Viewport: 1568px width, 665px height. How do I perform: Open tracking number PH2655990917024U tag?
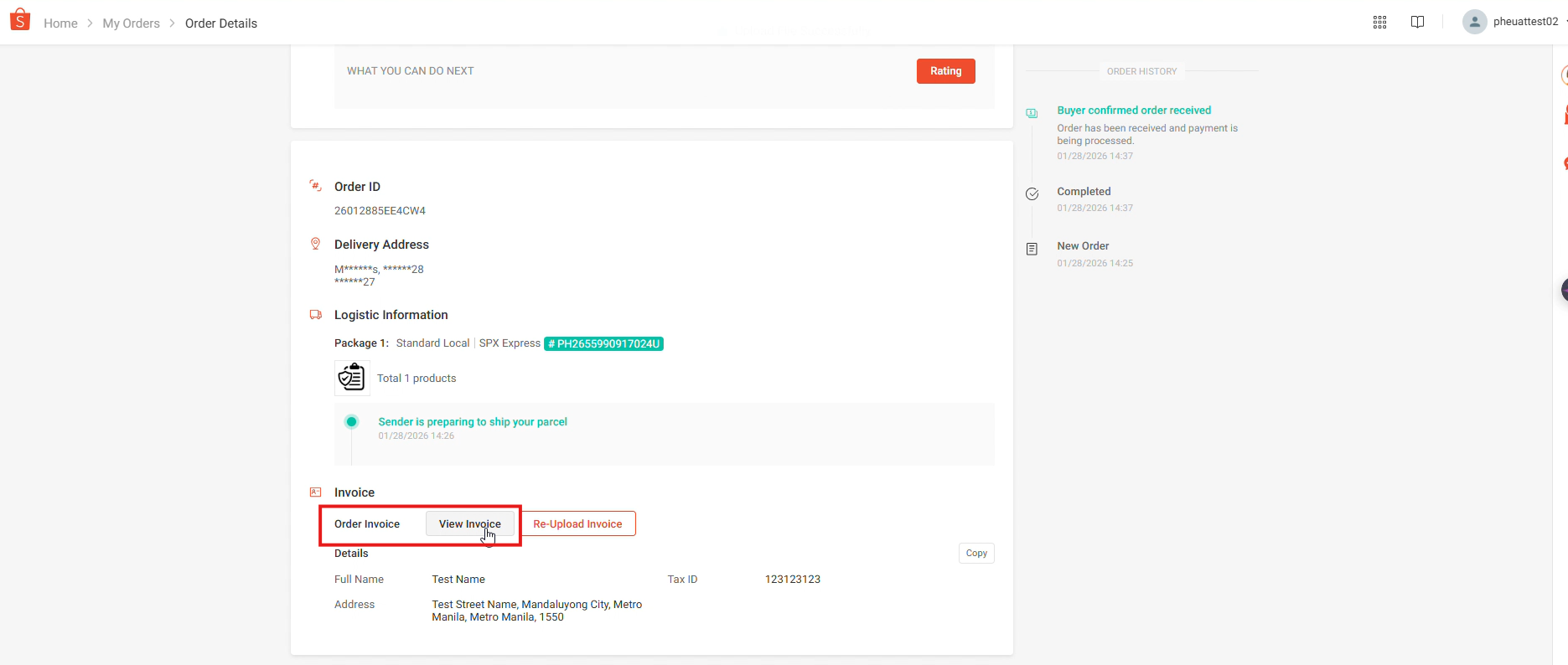(604, 343)
